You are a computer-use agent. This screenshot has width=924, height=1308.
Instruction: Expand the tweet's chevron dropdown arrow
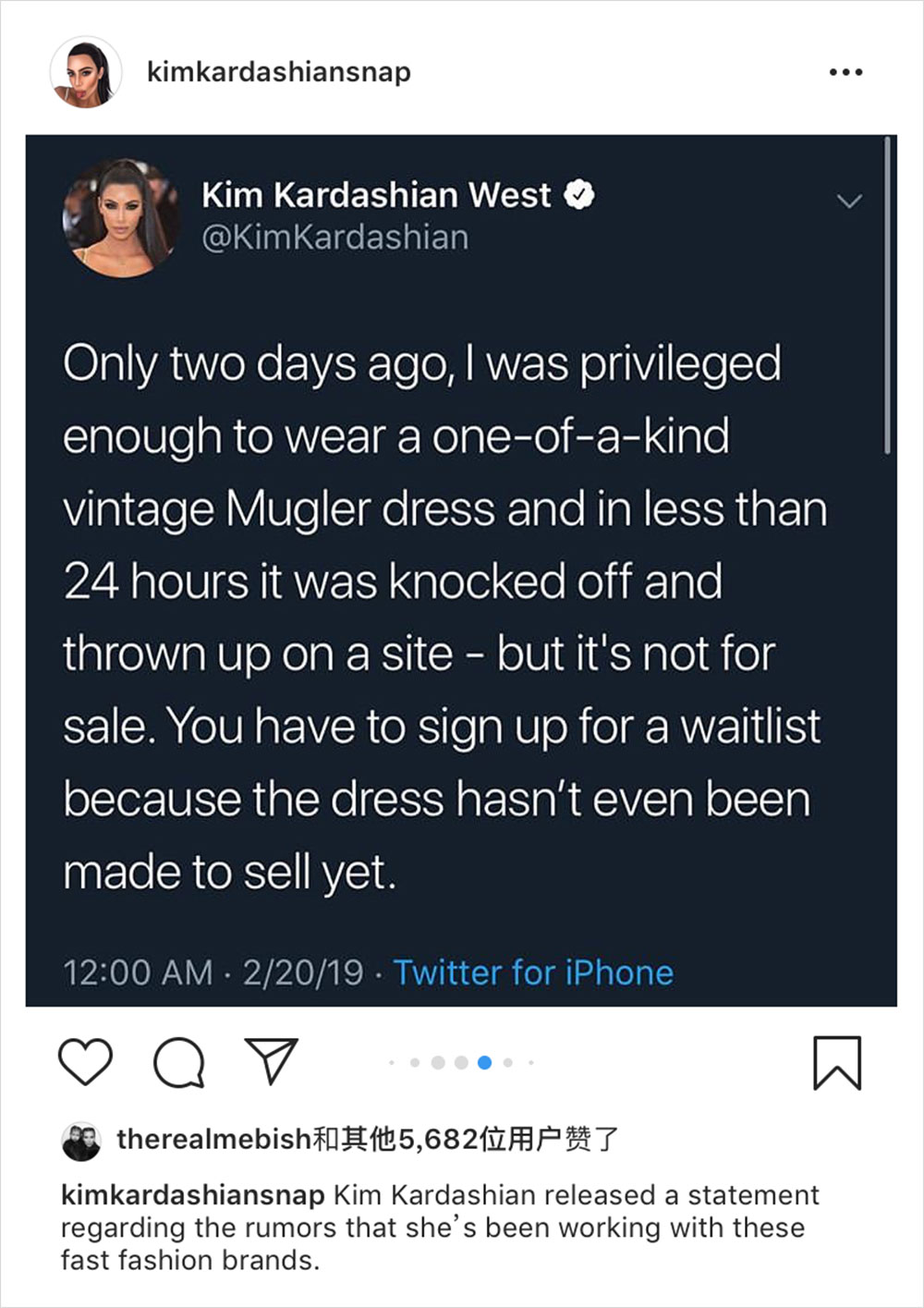848,201
